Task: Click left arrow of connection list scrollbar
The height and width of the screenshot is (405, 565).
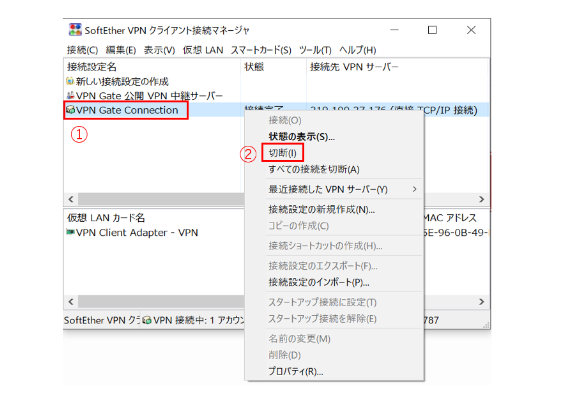Action: [x=71, y=199]
